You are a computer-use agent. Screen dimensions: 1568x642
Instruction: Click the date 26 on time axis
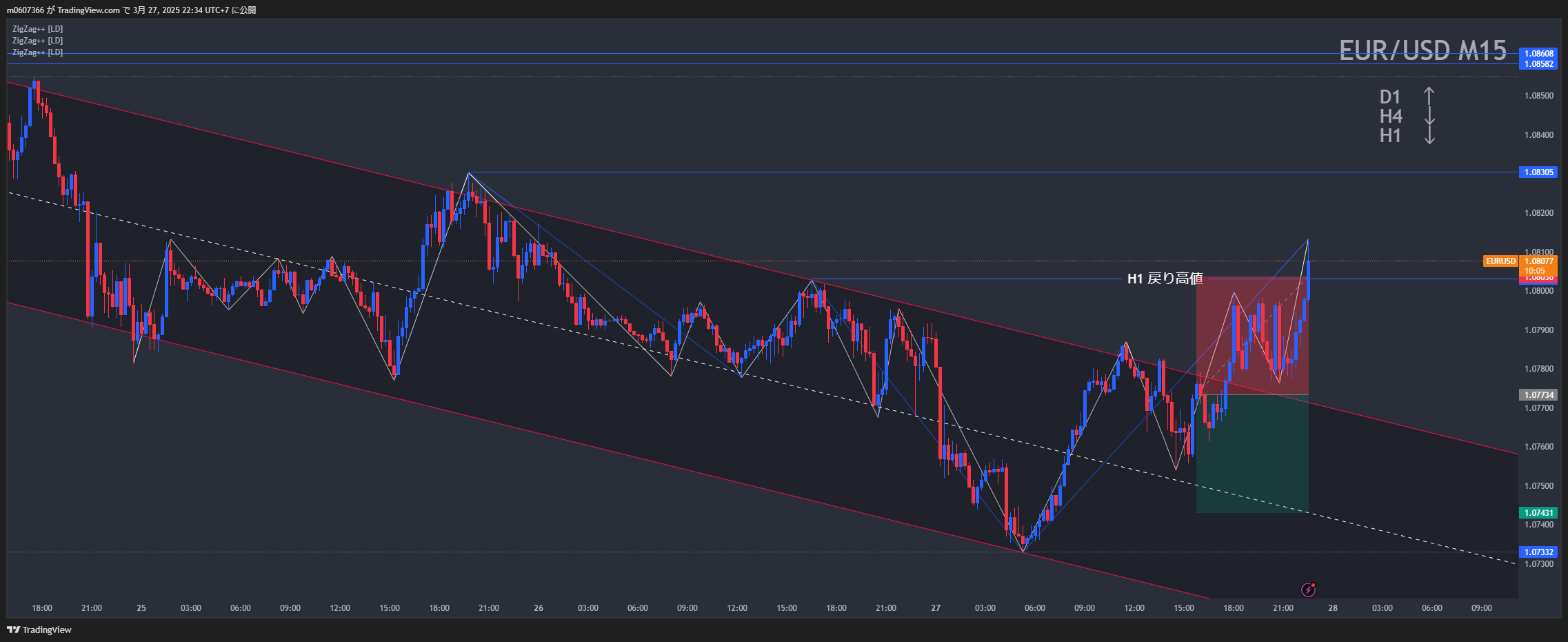tap(539, 608)
